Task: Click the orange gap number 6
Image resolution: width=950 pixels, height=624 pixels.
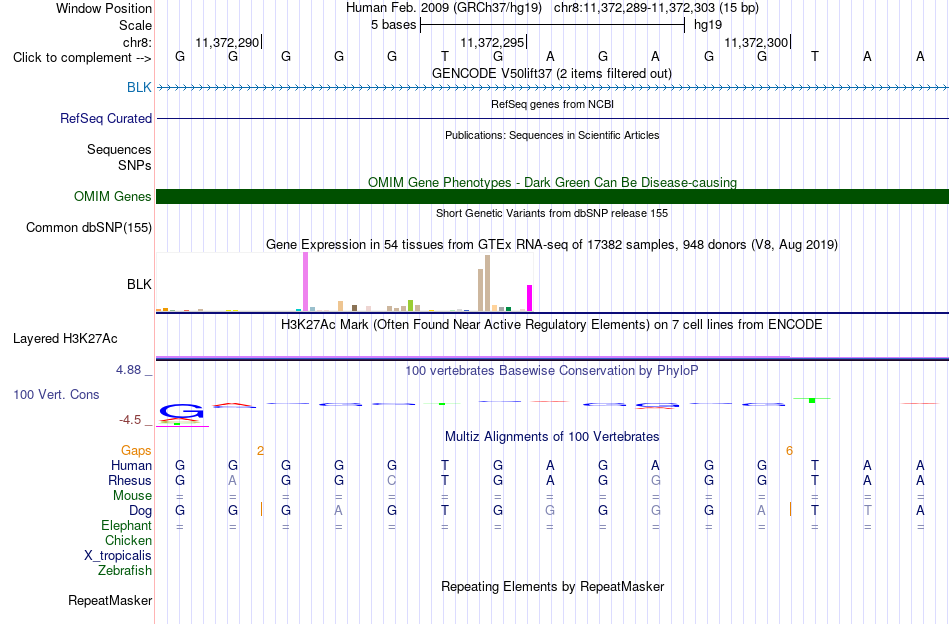Action: [789, 450]
